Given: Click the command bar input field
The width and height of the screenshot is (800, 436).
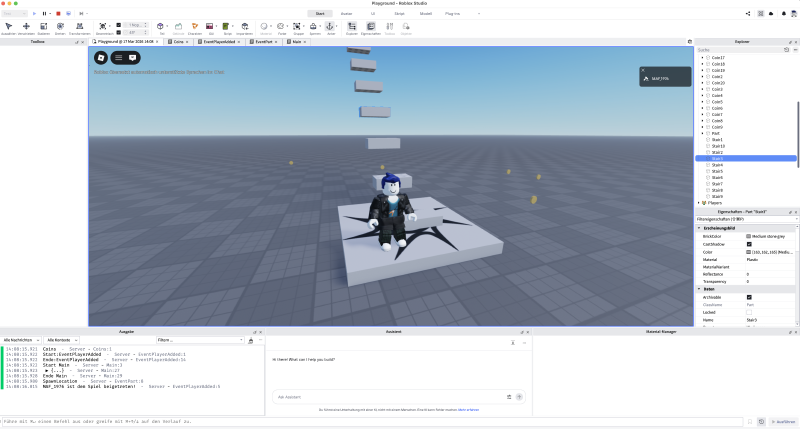Looking at the screenshot, I should coord(372,422).
